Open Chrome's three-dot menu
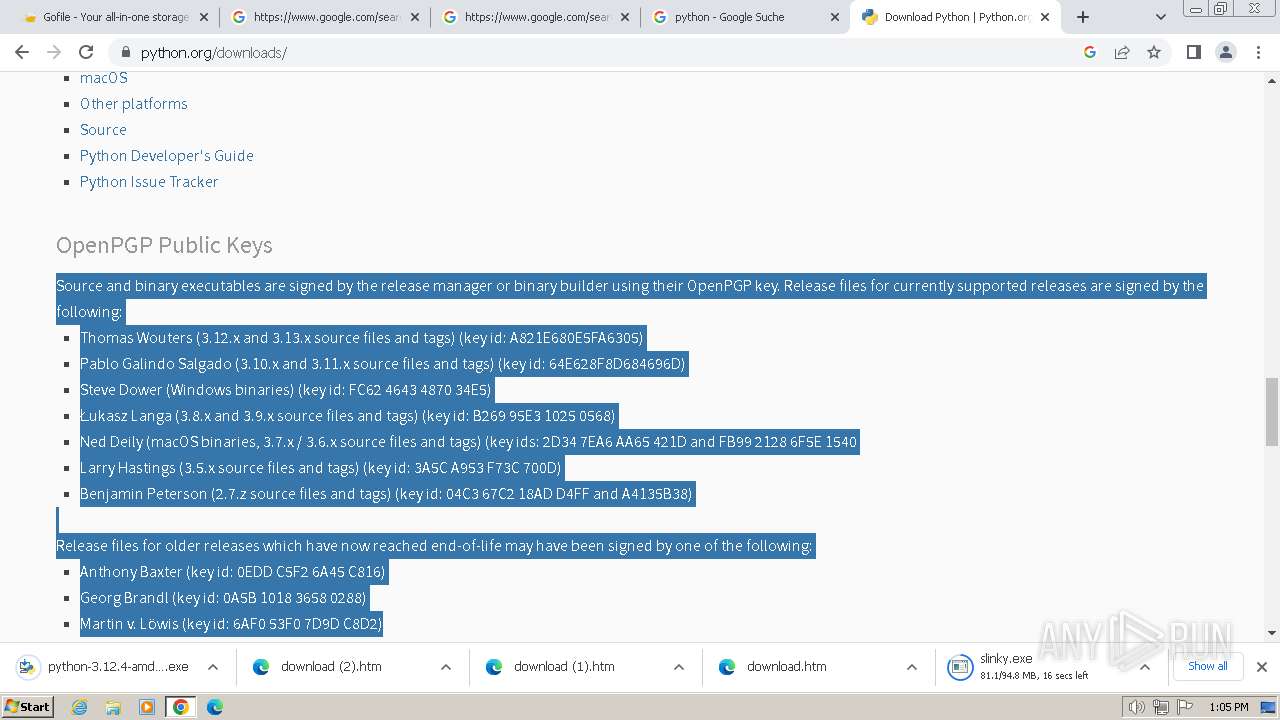This screenshot has width=1280, height=720. pyautogui.click(x=1258, y=52)
